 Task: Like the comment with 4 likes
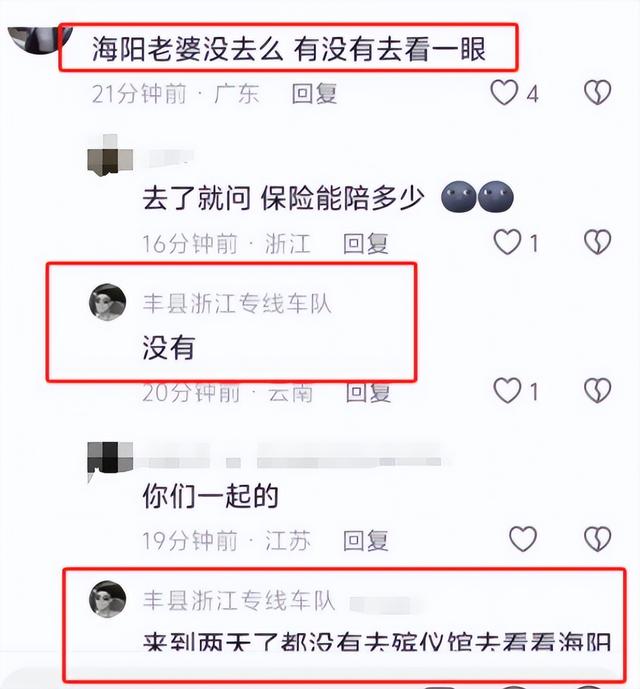click(x=504, y=93)
